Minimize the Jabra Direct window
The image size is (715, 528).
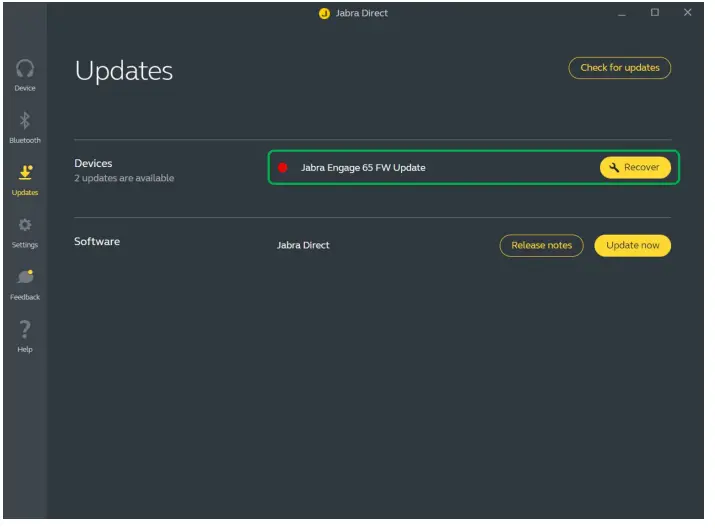[622, 13]
